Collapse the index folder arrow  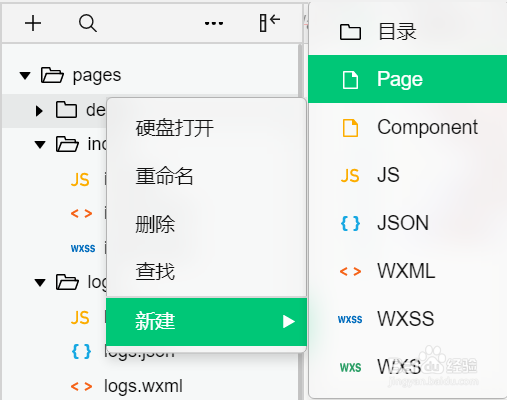(40, 145)
